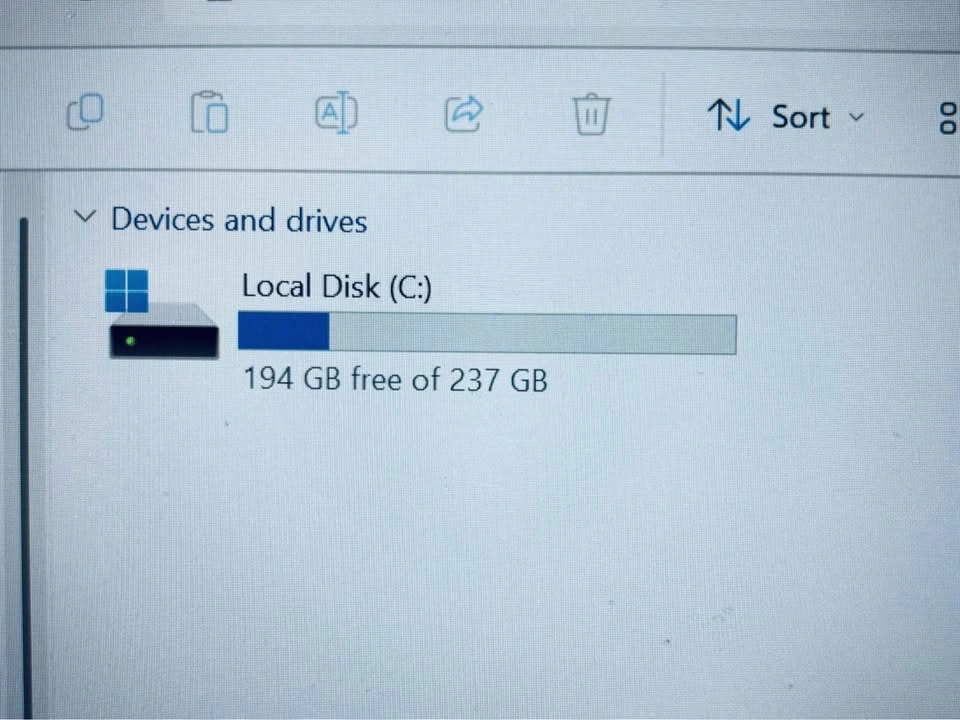Open the View options icon beside Sort
The height and width of the screenshot is (720, 960).
pos(948,118)
